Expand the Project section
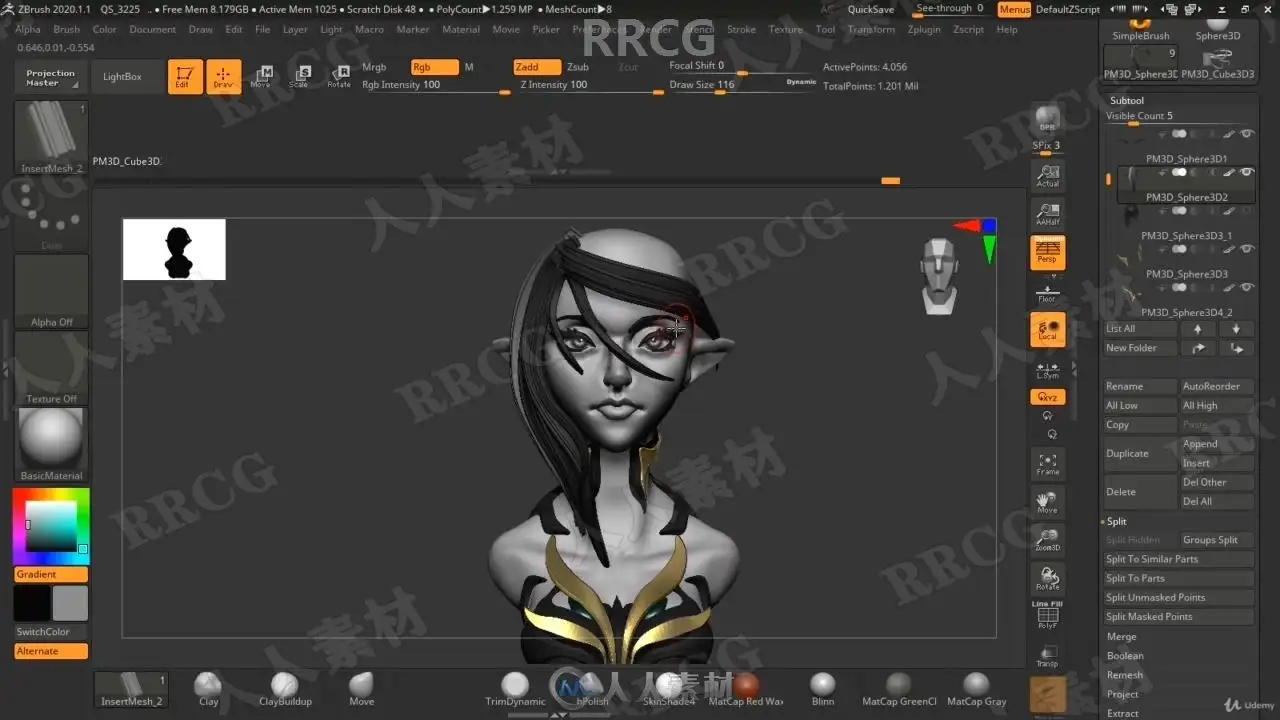This screenshot has height=720, width=1280. tap(1122, 694)
